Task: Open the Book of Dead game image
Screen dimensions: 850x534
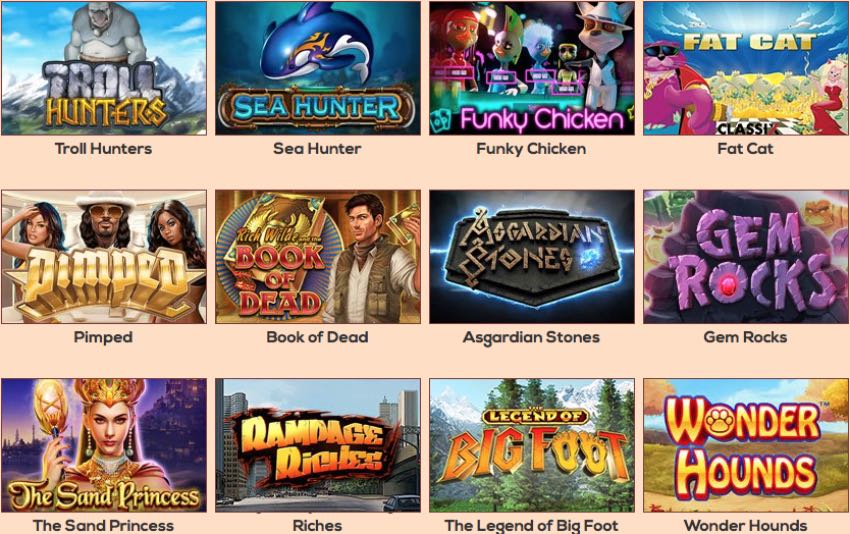Action: tap(318, 256)
